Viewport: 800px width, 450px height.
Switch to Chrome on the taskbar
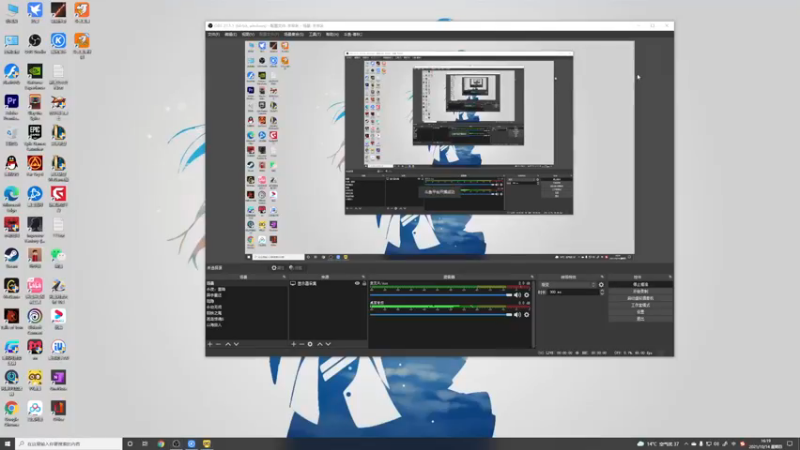coord(161,444)
